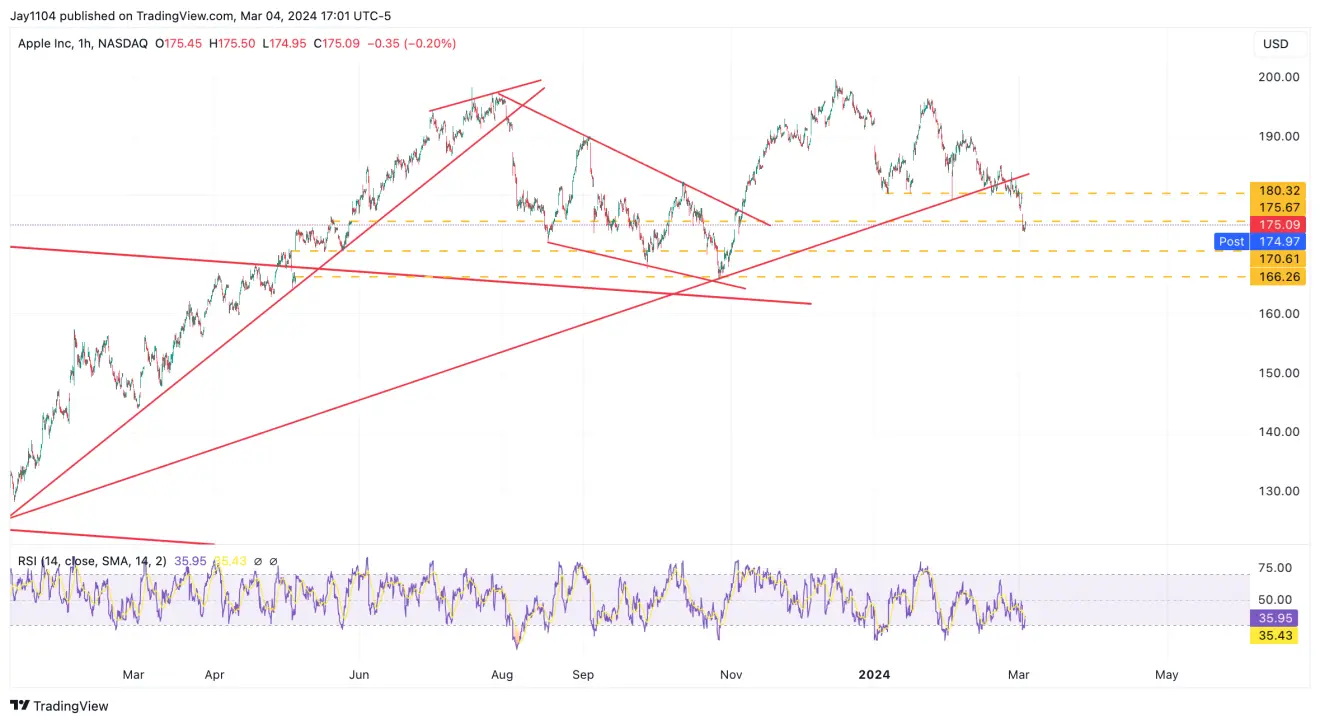Click the Nov label on time axis
The image size is (1320, 723).
click(731, 675)
